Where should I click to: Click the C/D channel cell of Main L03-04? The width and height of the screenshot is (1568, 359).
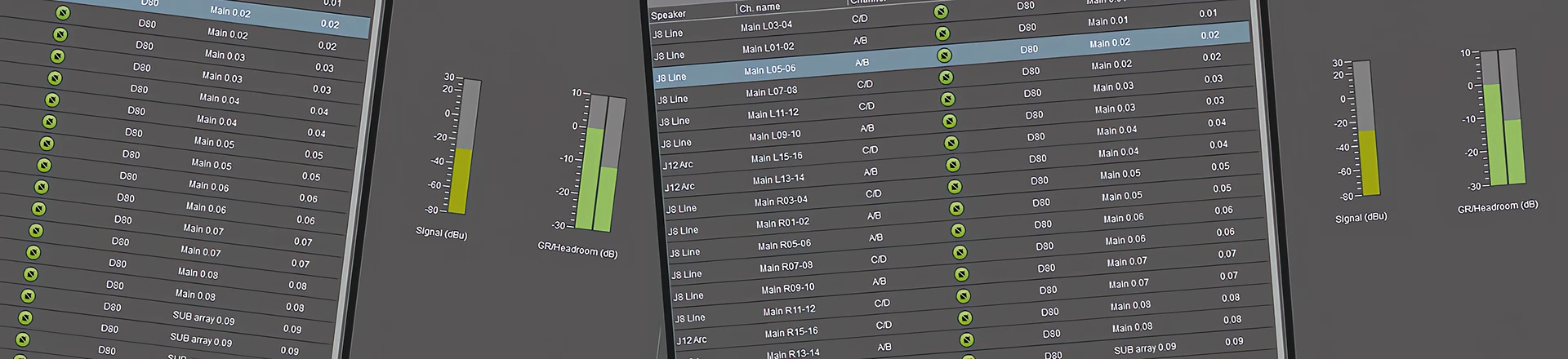coord(859,18)
